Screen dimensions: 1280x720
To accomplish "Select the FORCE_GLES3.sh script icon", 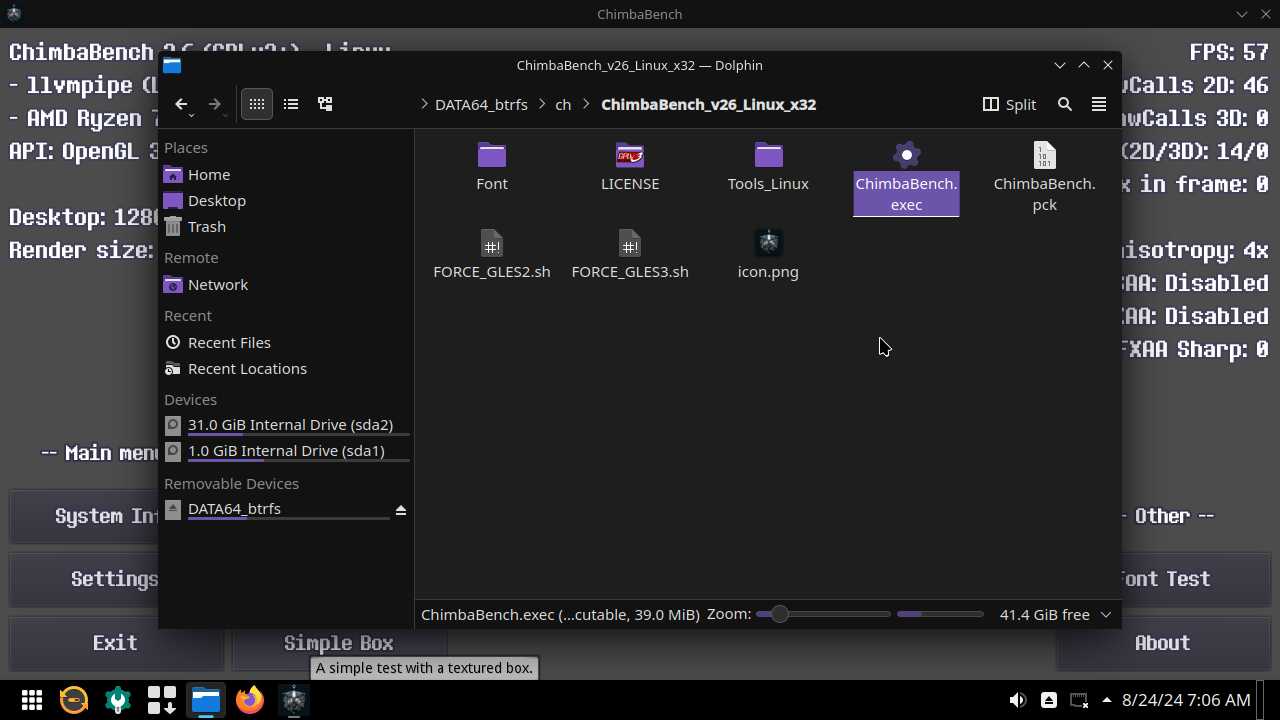I will coord(630,243).
